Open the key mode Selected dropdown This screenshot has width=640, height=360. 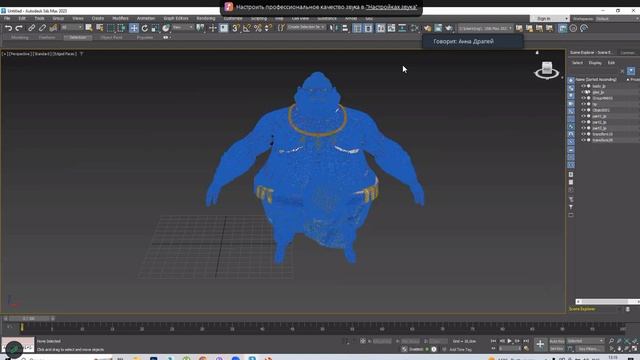click(x=585, y=341)
